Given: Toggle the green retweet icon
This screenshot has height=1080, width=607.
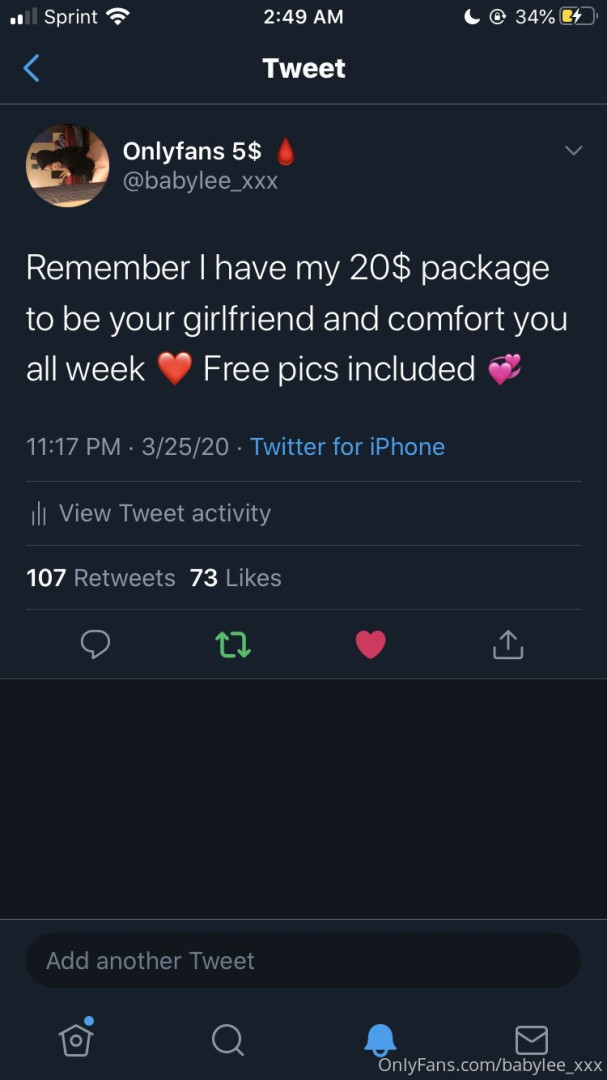Looking at the screenshot, I should click(x=233, y=645).
